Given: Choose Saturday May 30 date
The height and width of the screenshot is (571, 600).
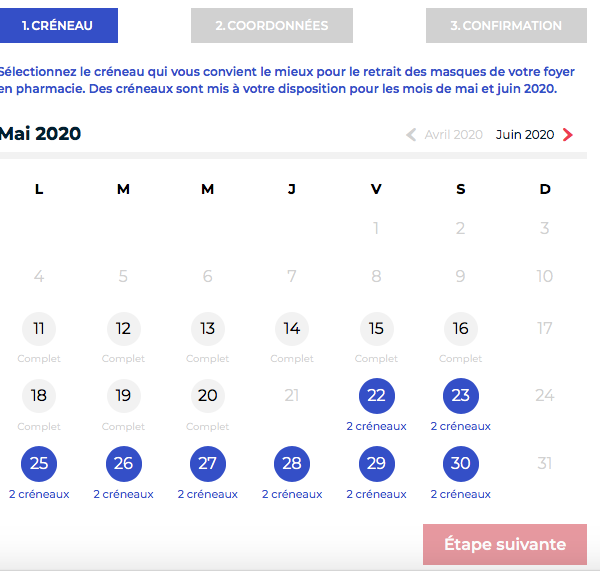Looking at the screenshot, I should (x=460, y=464).
